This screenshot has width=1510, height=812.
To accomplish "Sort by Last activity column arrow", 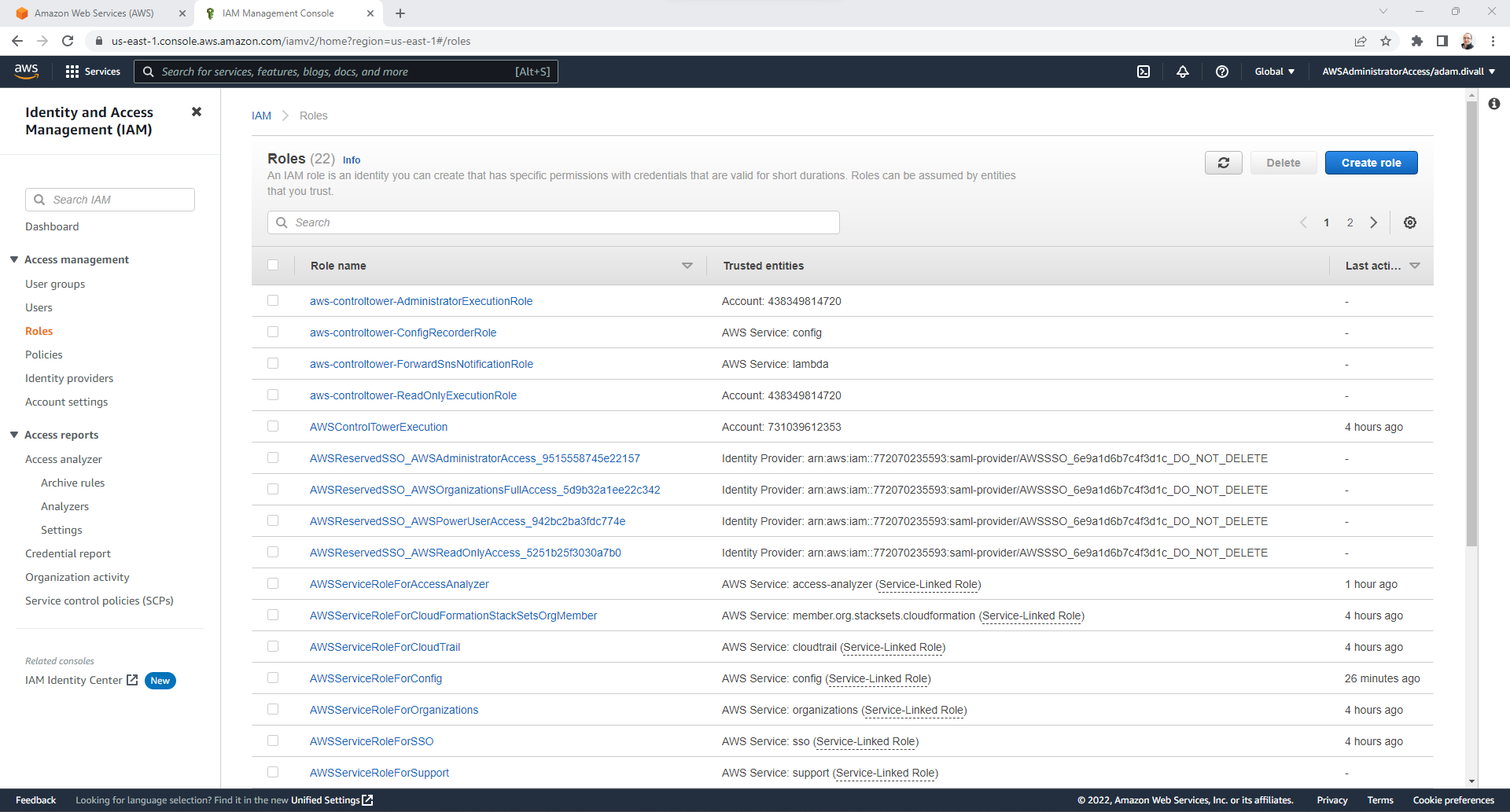I will click(x=1415, y=266).
